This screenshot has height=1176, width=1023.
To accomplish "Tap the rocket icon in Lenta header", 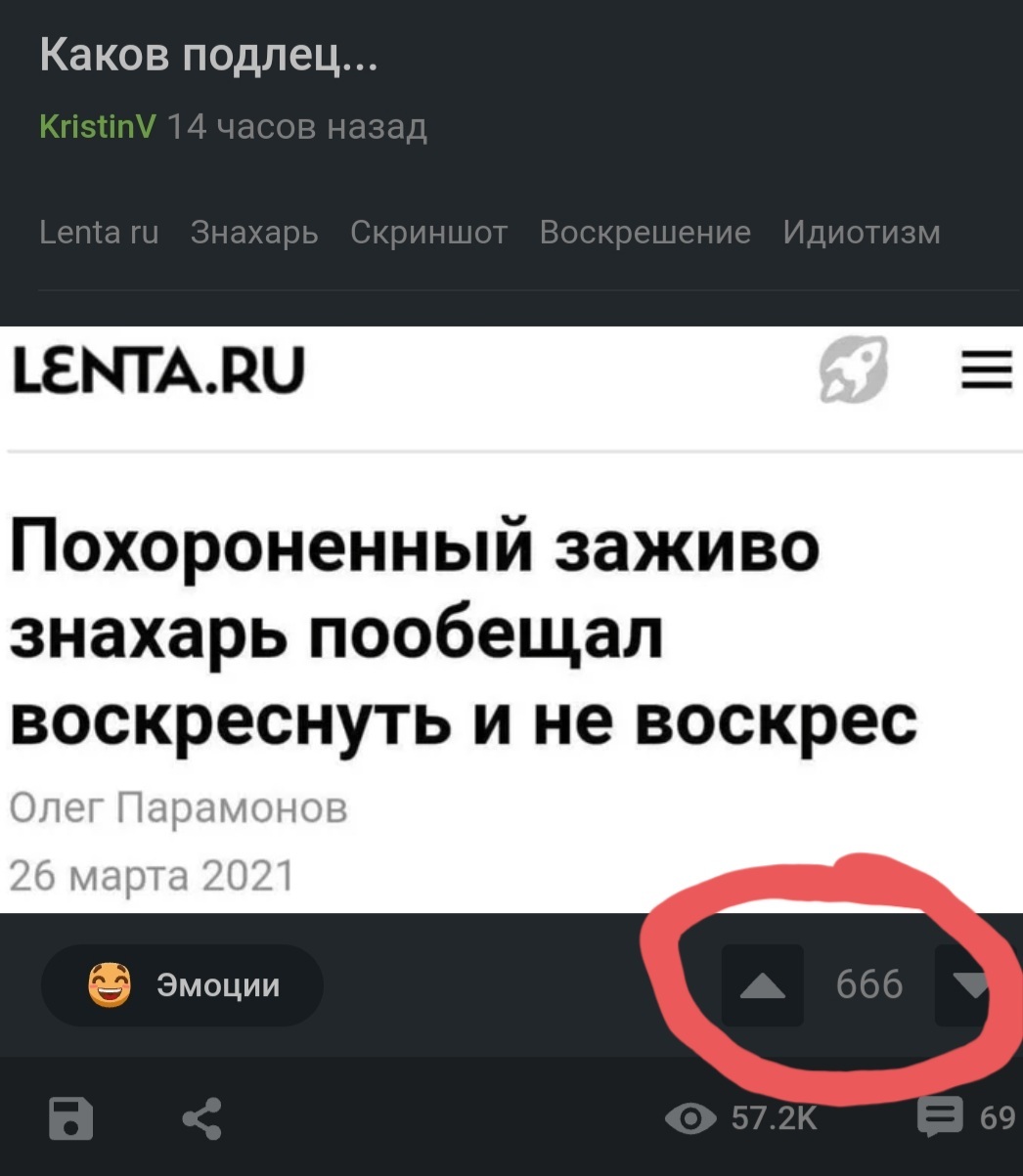I will point(854,370).
